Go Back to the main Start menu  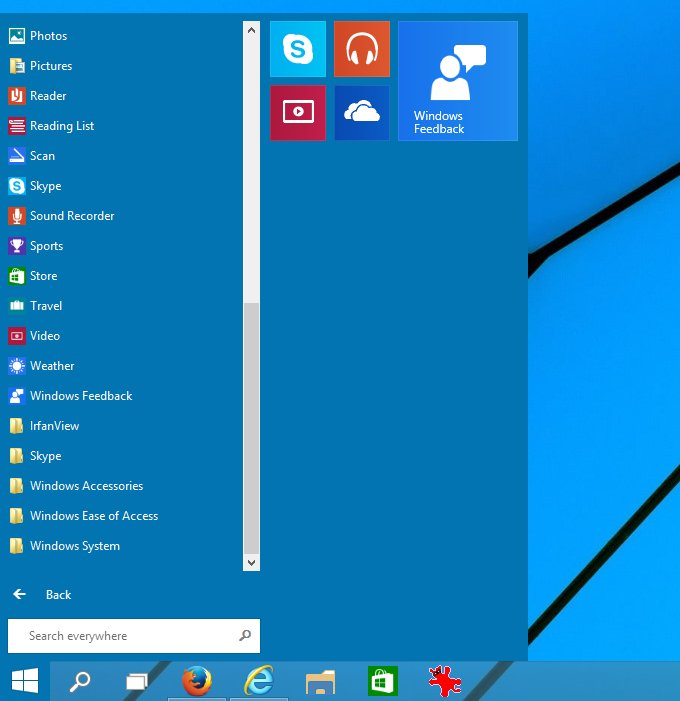pos(42,595)
